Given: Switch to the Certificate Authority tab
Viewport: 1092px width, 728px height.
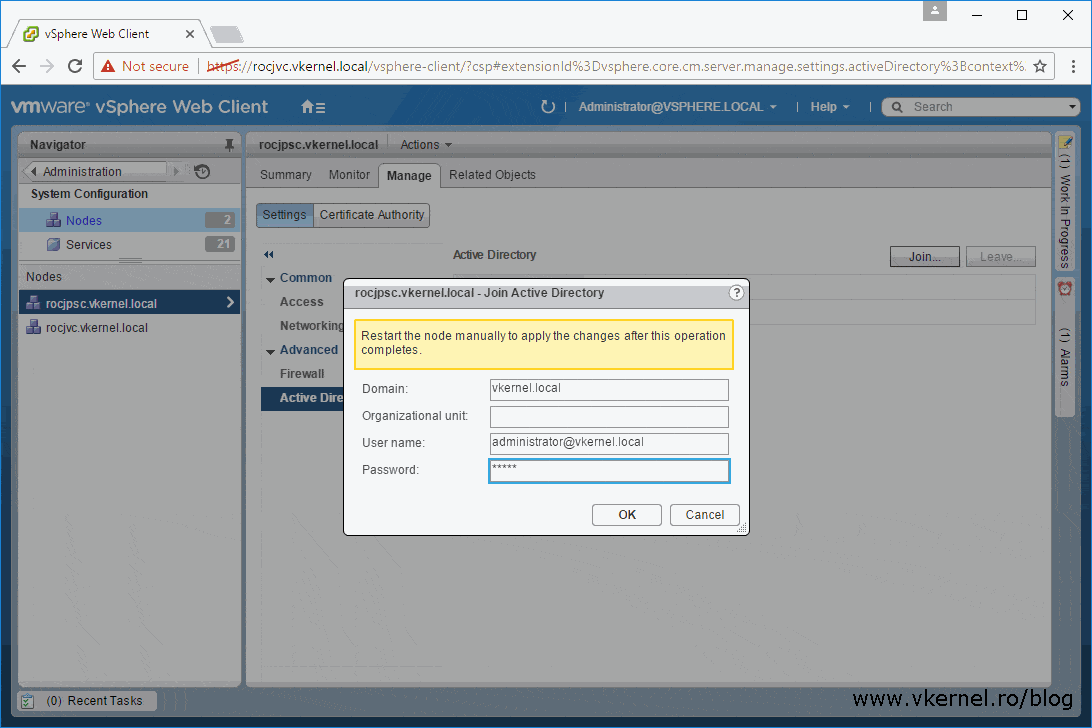Looking at the screenshot, I should tap(371, 214).
